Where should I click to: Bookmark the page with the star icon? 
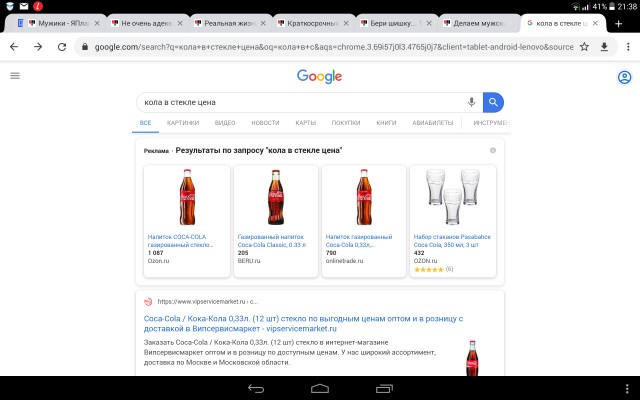(x=584, y=47)
